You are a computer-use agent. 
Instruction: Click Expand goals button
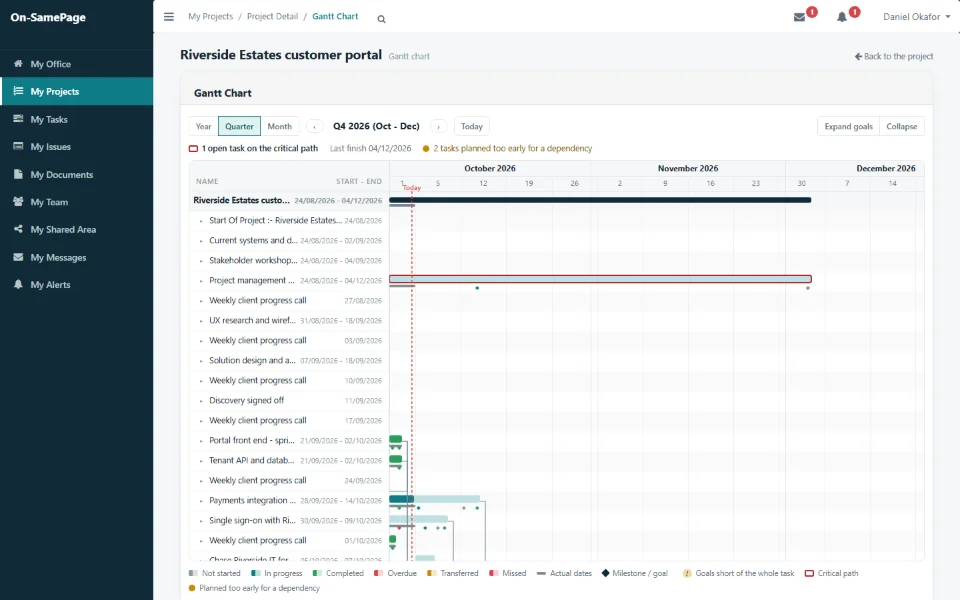pyautogui.click(x=848, y=126)
